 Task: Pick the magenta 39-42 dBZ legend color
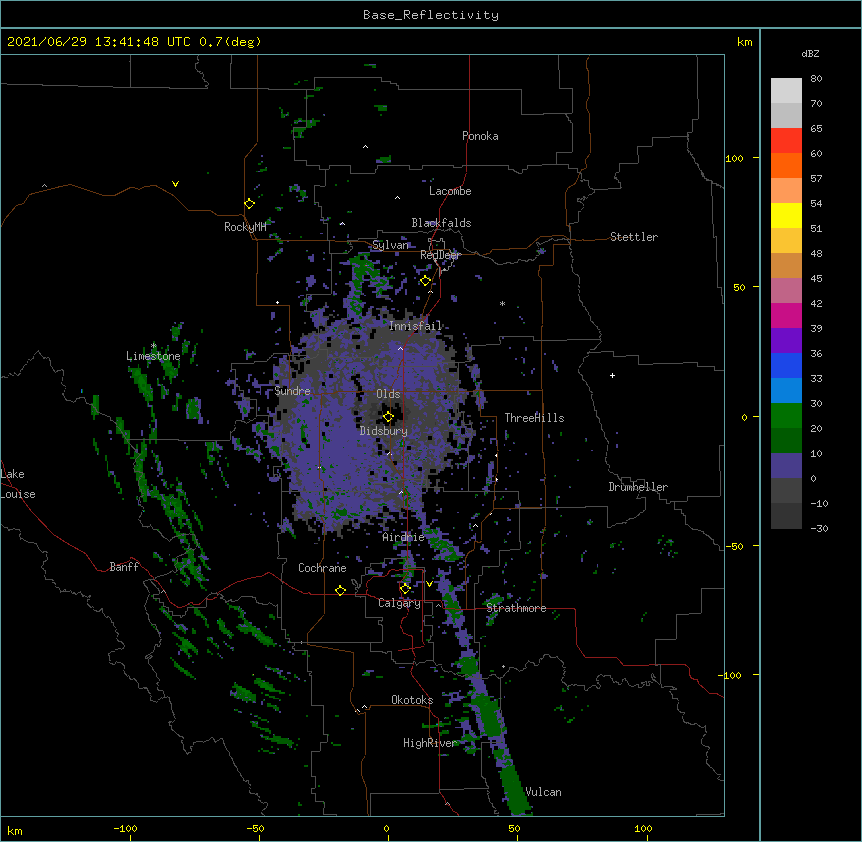[786, 315]
